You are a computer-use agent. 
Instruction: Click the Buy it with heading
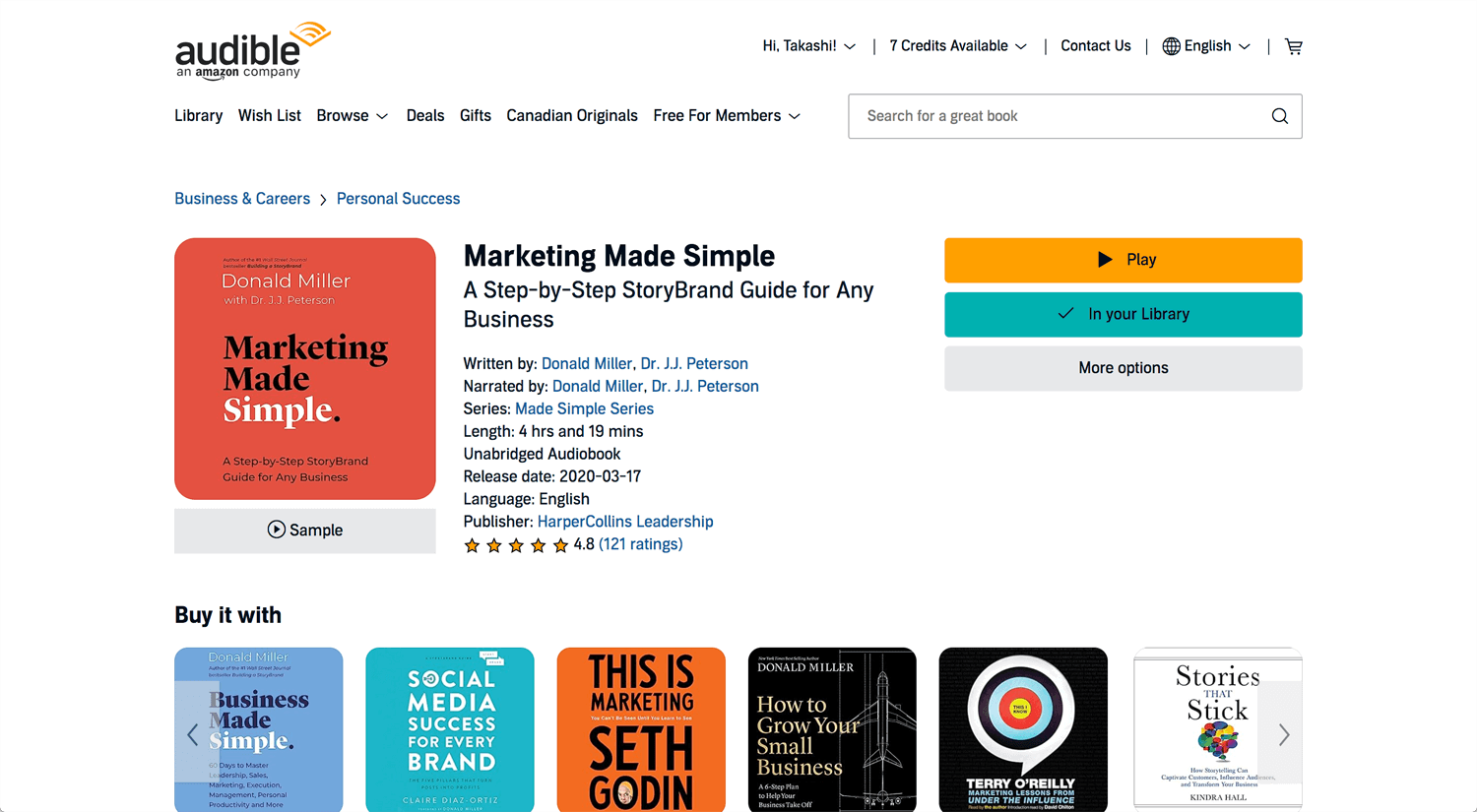click(227, 615)
